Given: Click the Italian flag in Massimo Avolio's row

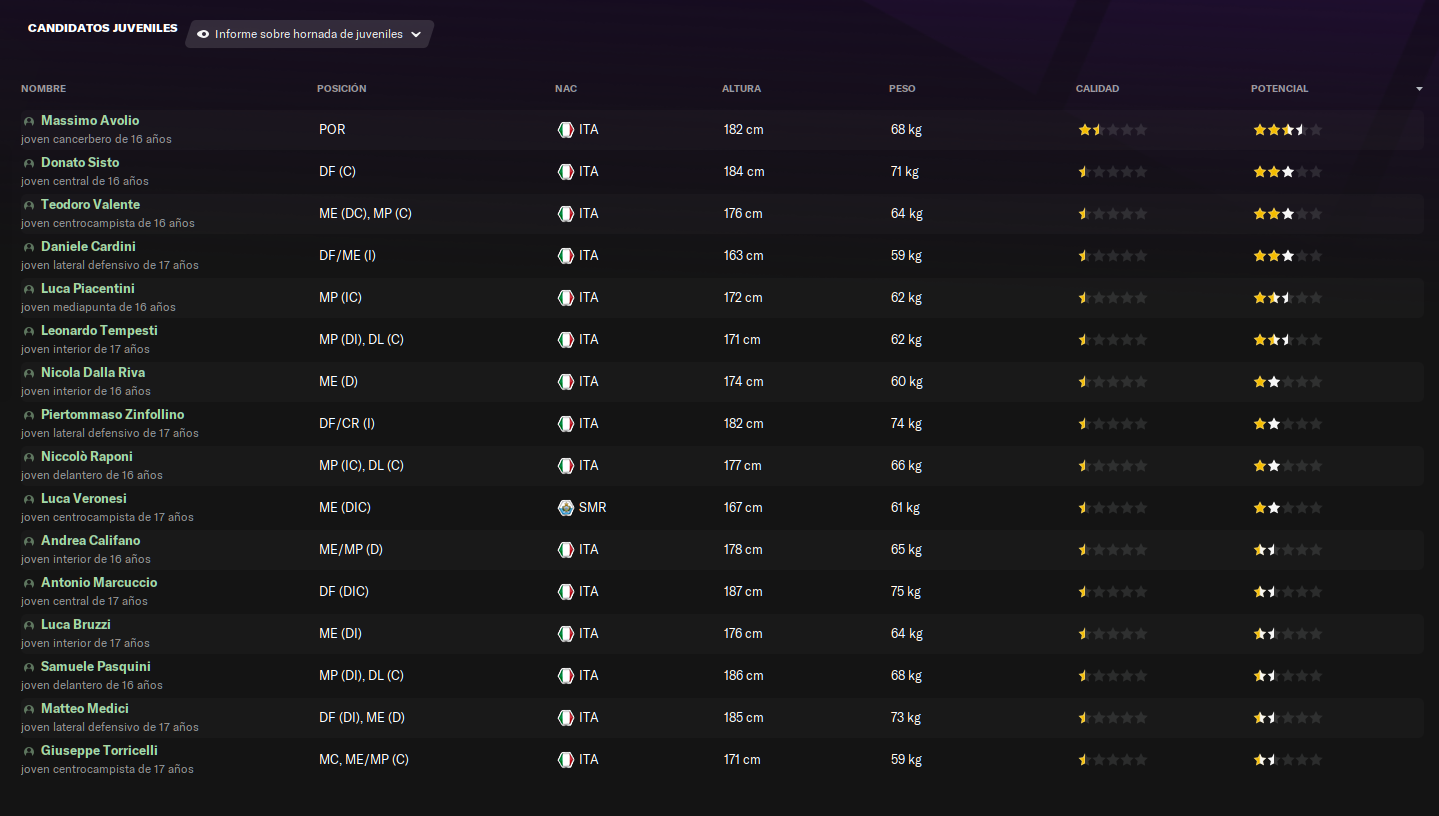Looking at the screenshot, I should pos(565,129).
